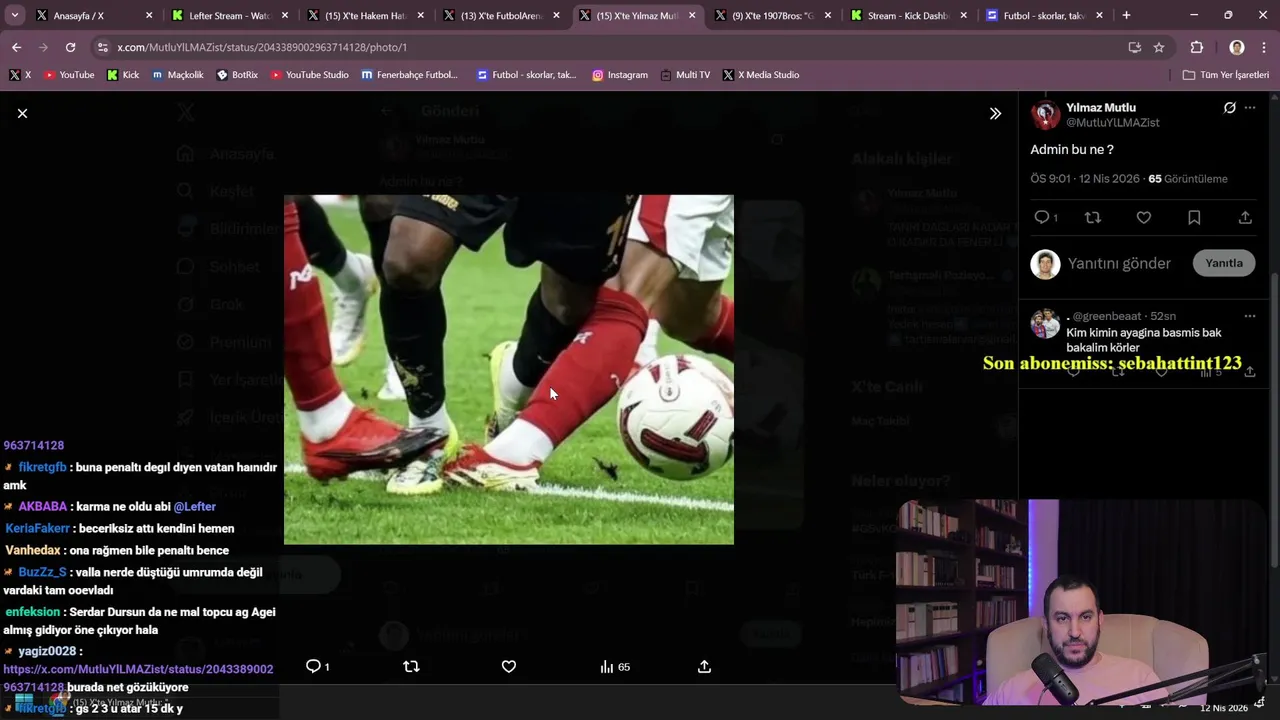View analytics icon showing 65 under photo
Viewport: 1280px width, 720px height.
point(615,666)
